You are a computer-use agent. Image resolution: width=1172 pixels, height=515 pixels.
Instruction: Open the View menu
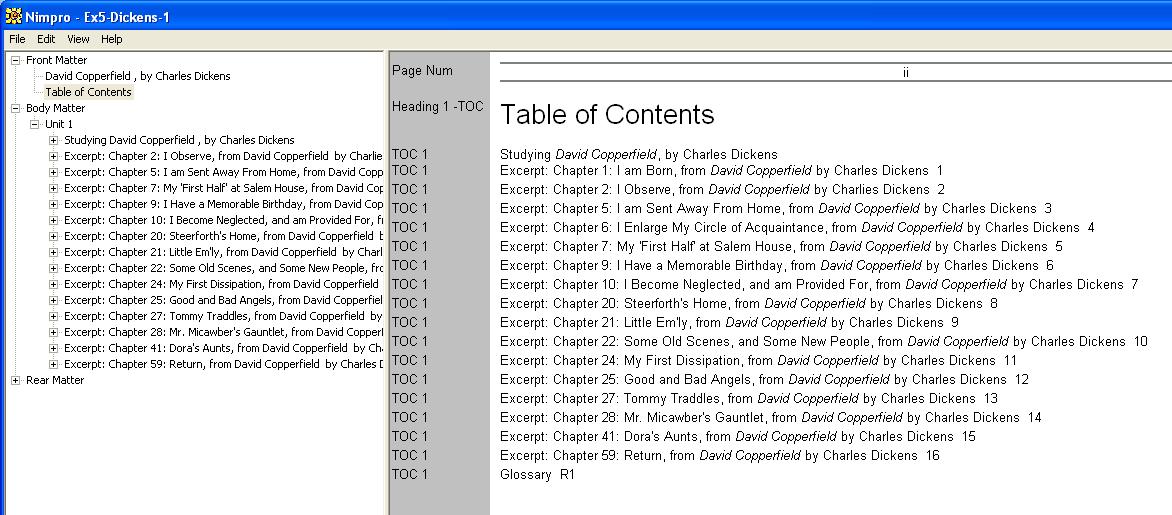(78, 39)
